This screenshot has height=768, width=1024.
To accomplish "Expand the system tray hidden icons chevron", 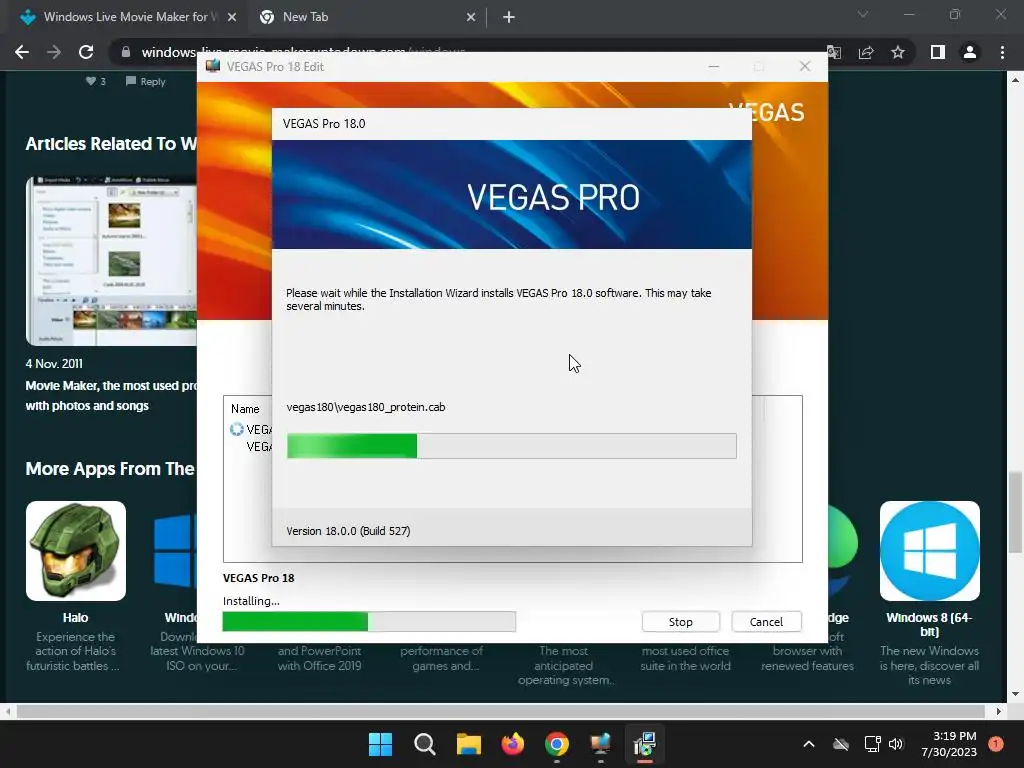I will click(808, 744).
